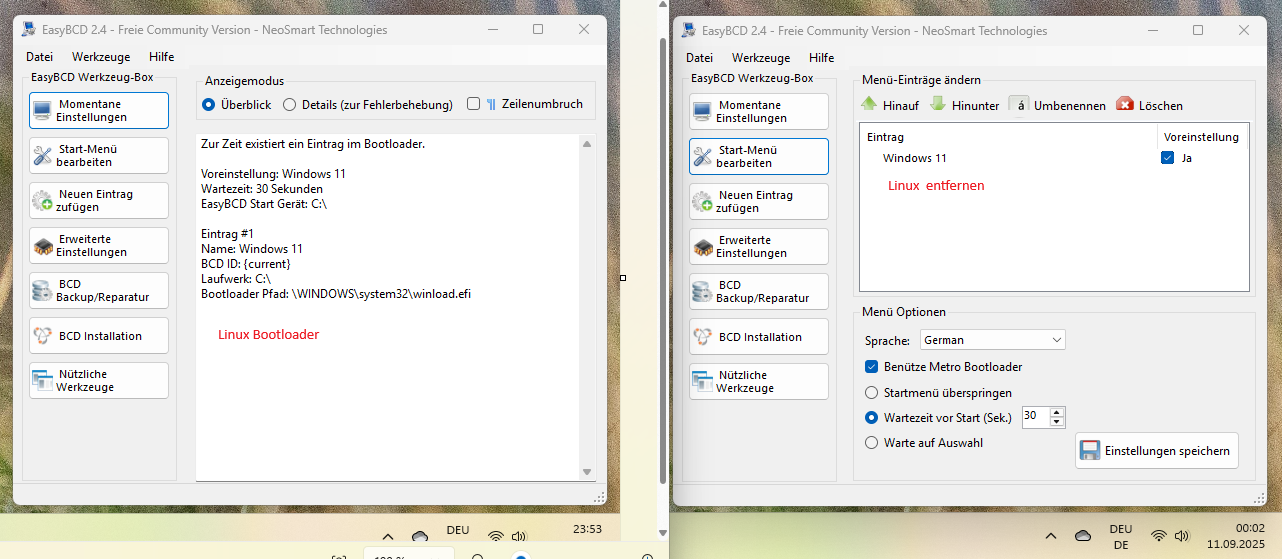The height and width of the screenshot is (559, 1282).
Task: Open the Hilfe menu in the left window
Action: point(161,57)
